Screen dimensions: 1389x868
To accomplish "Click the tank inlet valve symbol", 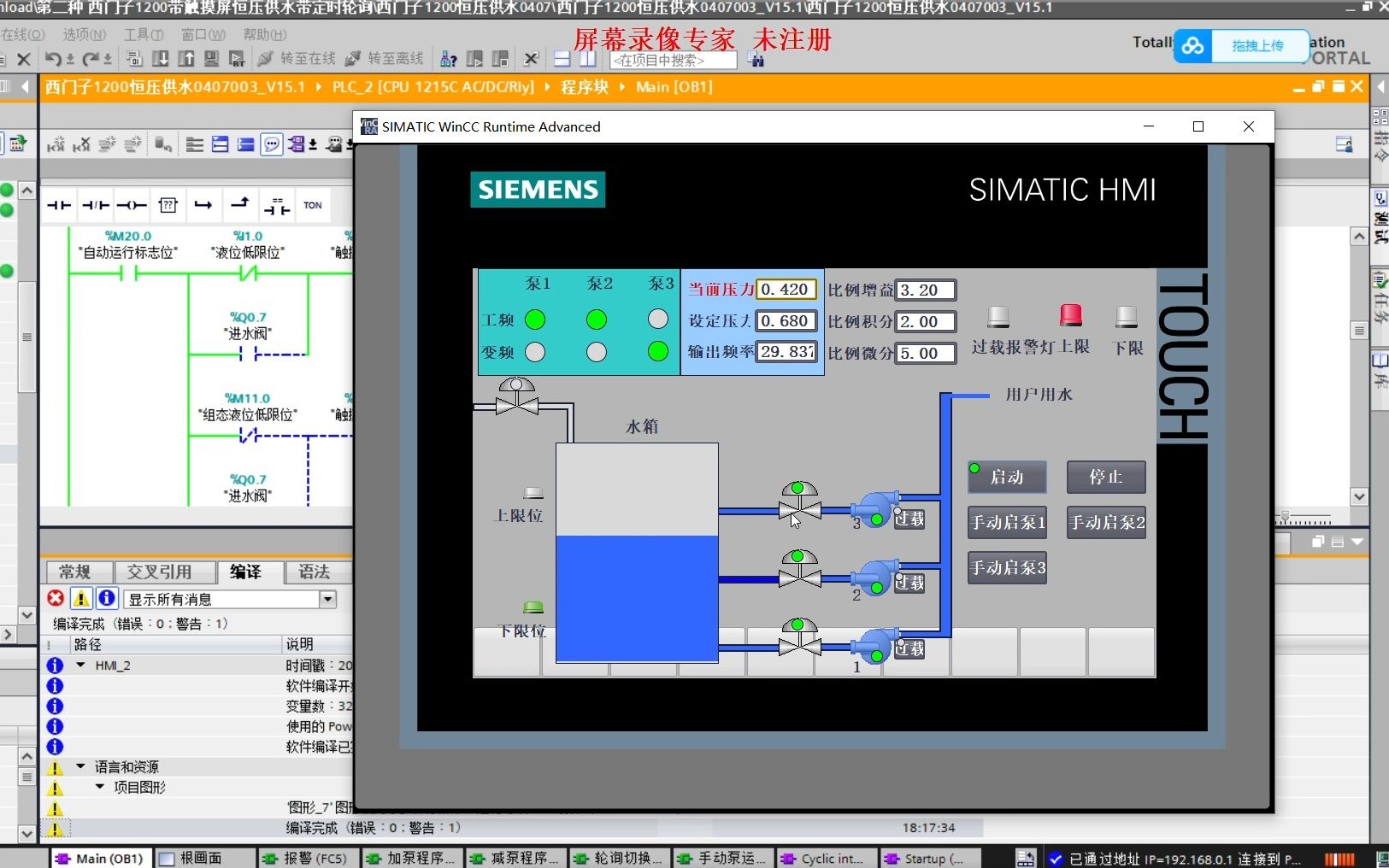I will [516, 397].
